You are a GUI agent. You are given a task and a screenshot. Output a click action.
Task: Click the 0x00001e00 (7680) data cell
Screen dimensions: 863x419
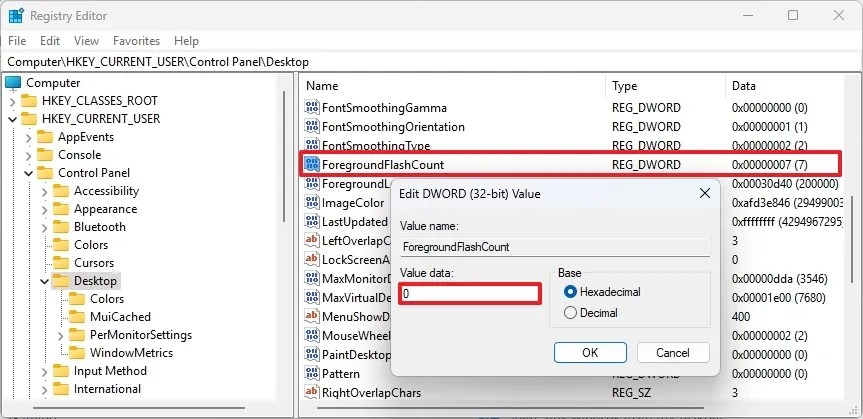click(x=778, y=298)
